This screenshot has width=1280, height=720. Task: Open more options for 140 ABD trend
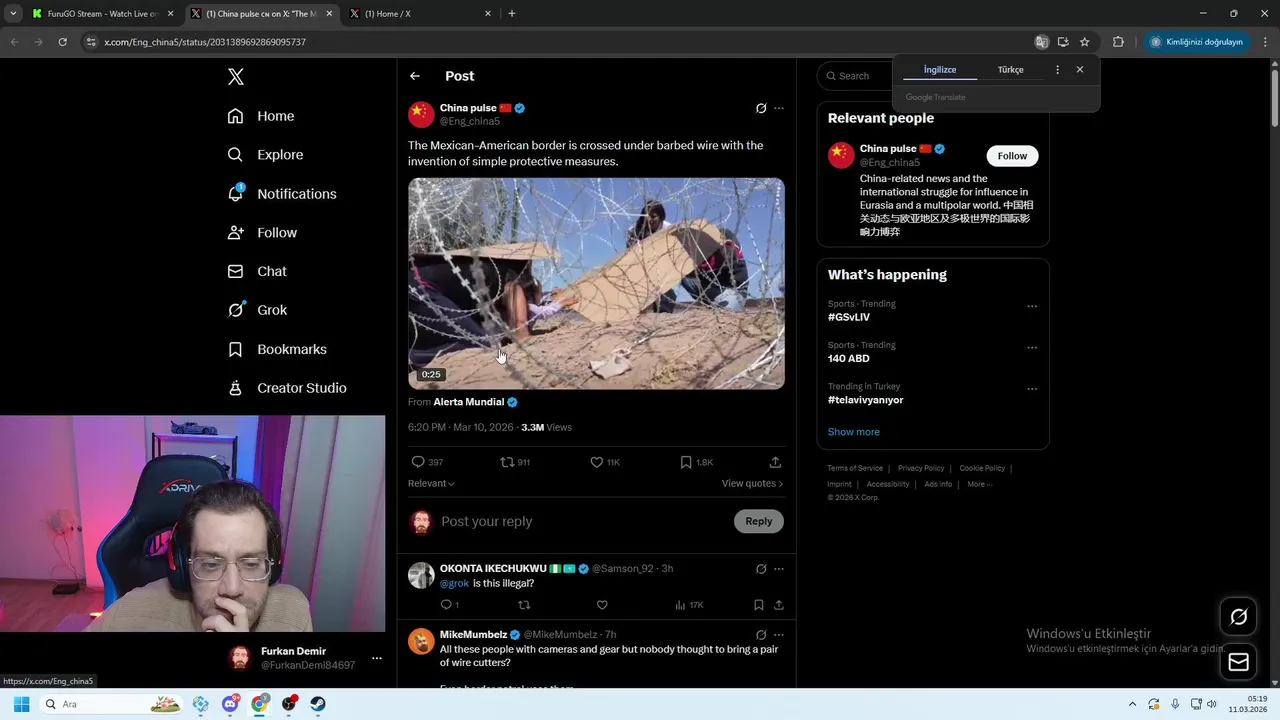coord(1032,348)
